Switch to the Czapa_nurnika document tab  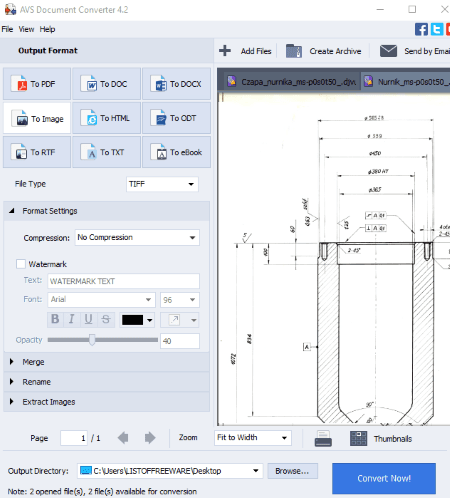pyautogui.click(x=292, y=81)
